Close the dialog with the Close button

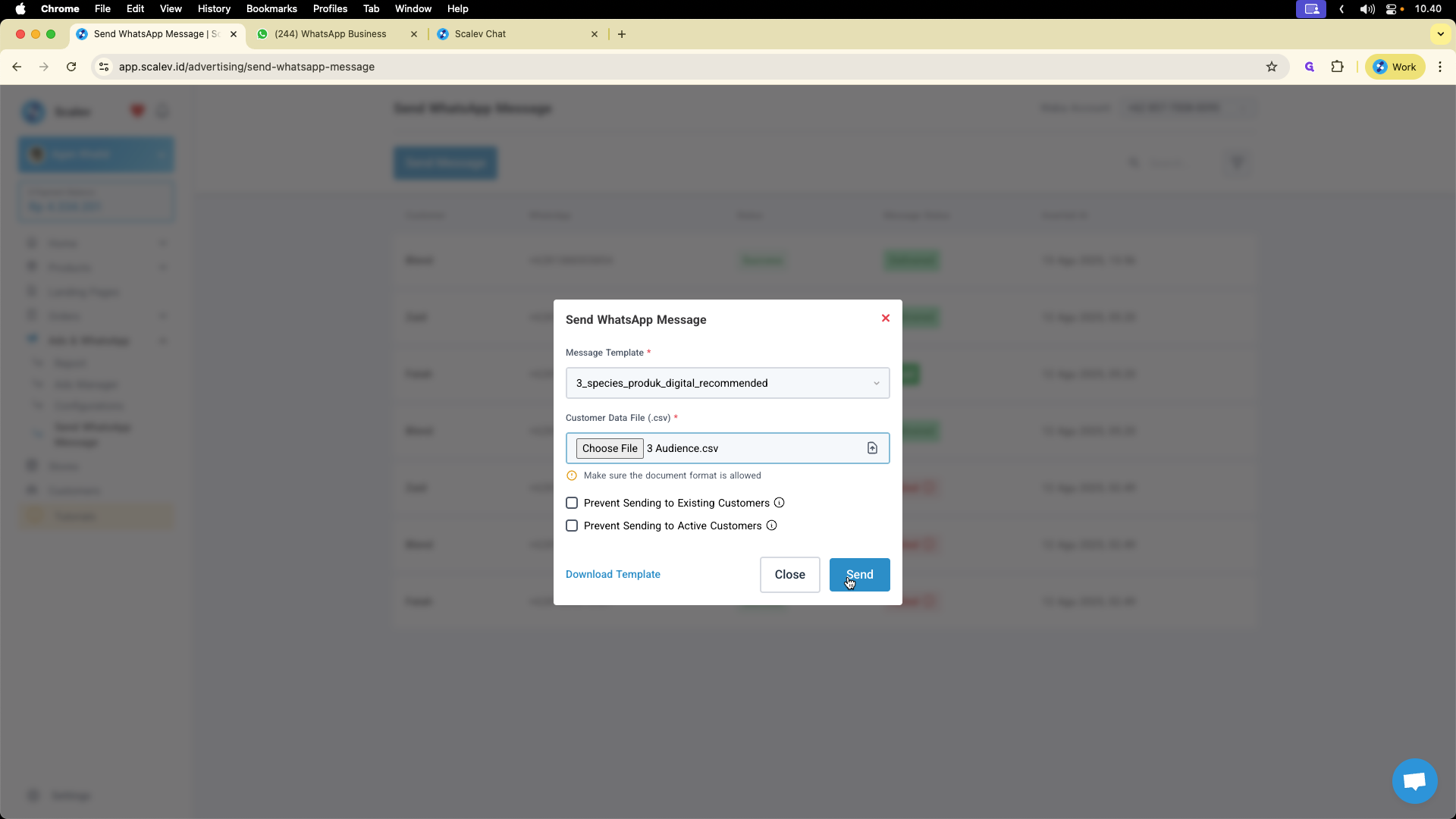(x=789, y=575)
